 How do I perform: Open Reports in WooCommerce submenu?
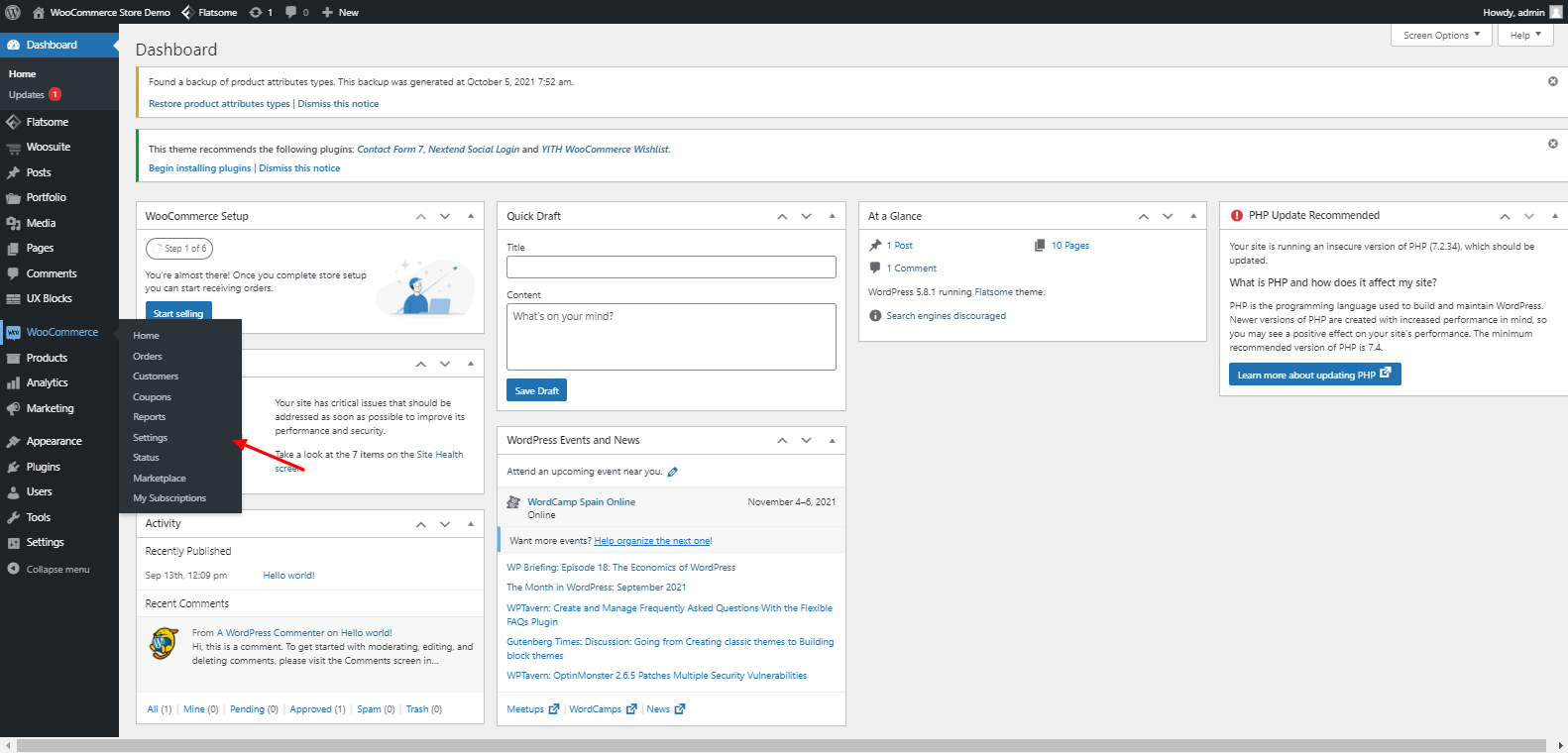pos(149,417)
